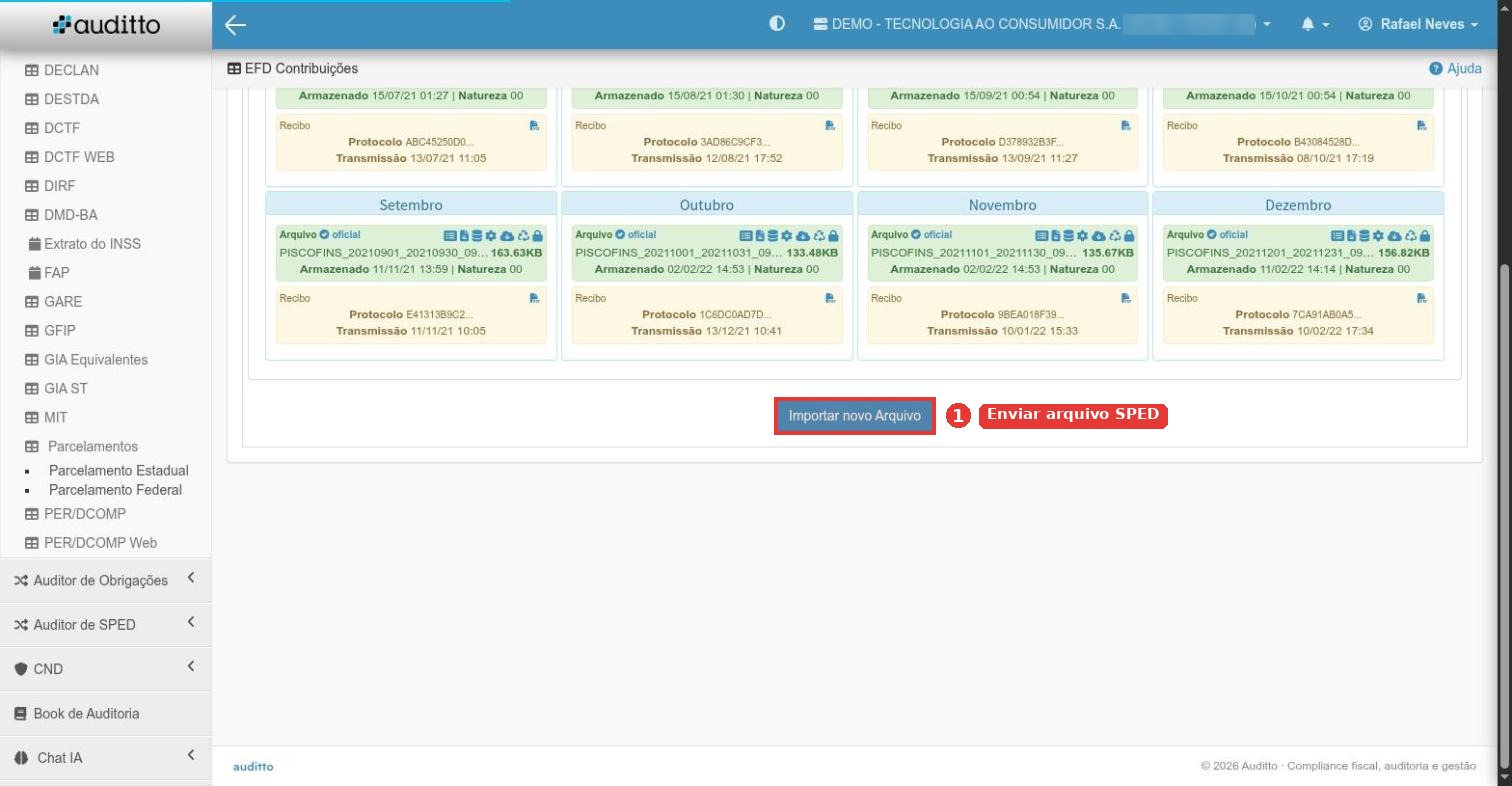Open the Ajuda help link
1512x786 pixels.
[1456, 68]
